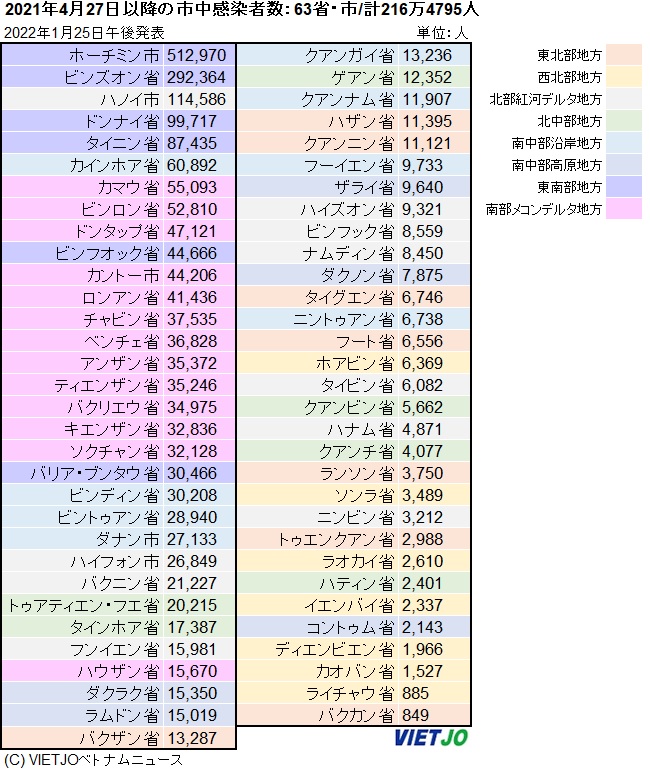Click the (C) VIETJOベトナムニュース copyright text
Screen dimensions: 650x770
tap(93, 760)
